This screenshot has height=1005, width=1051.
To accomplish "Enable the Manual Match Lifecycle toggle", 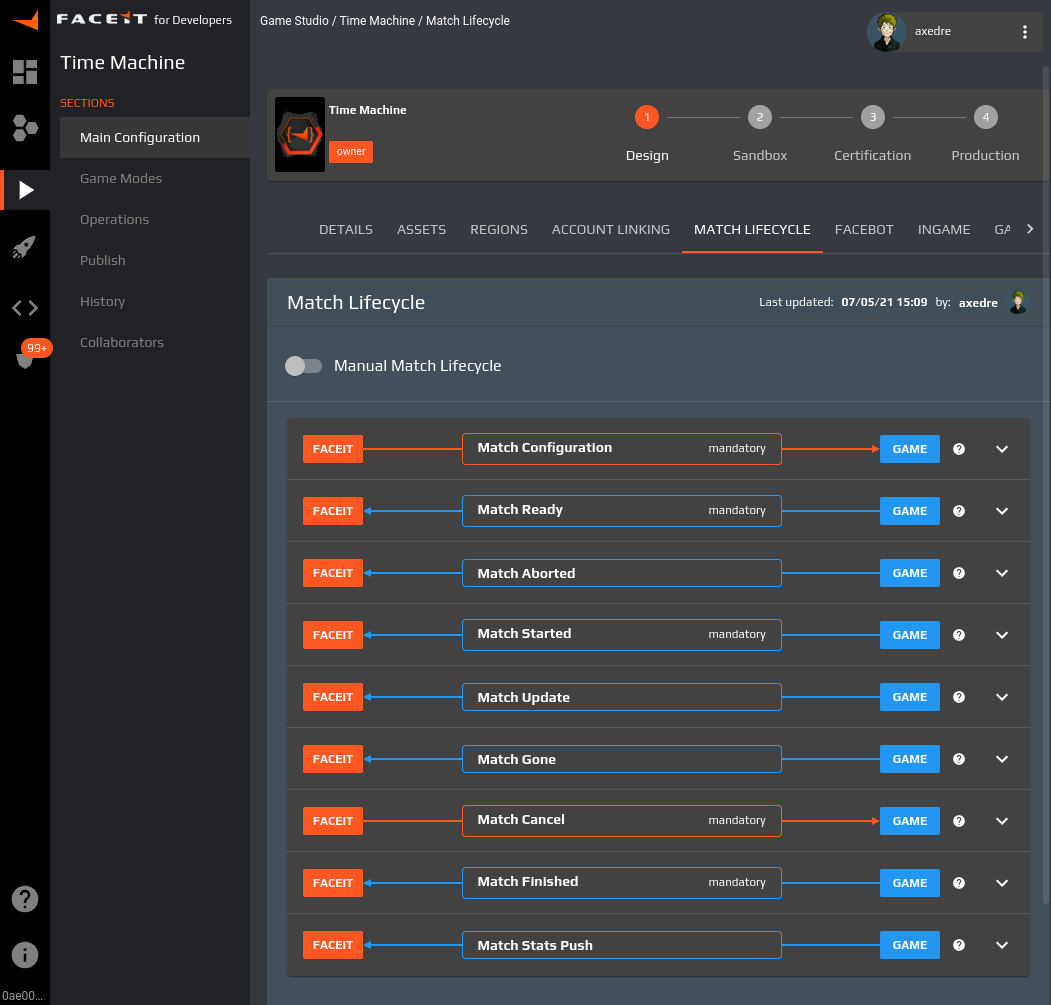I will tap(304, 366).
